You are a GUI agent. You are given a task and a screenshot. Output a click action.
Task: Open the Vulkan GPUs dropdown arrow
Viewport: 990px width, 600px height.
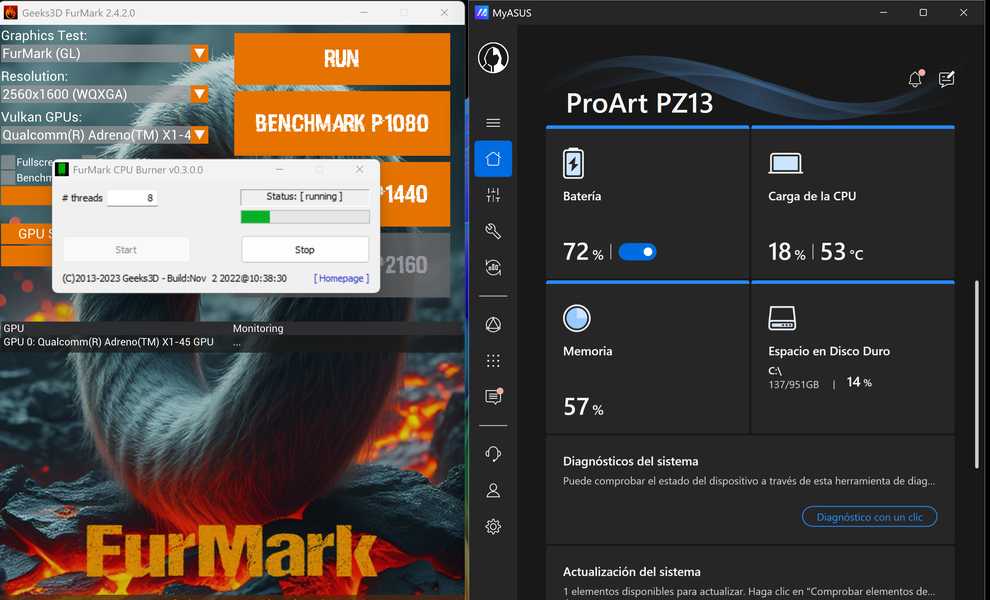click(200, 135)
